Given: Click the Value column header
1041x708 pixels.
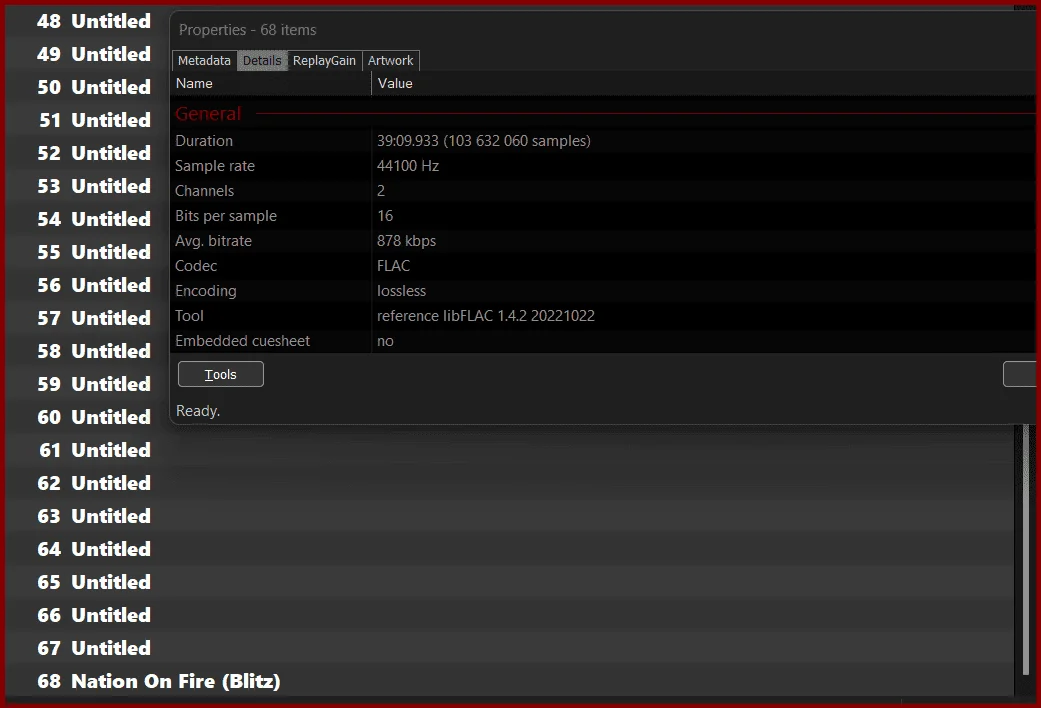Looking at the screenshot, I should 706,84.
